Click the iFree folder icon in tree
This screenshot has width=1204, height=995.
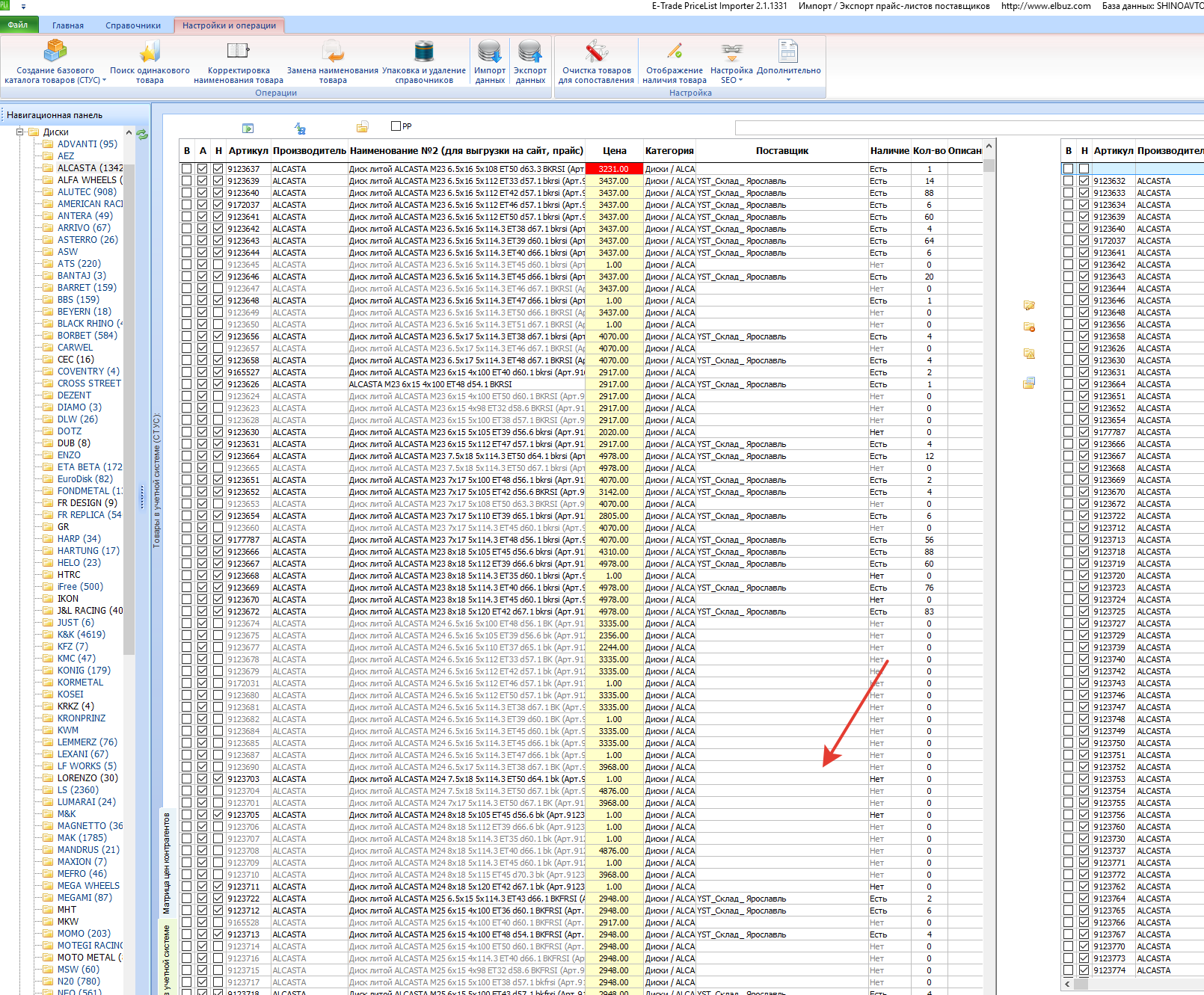coord(49,587)
